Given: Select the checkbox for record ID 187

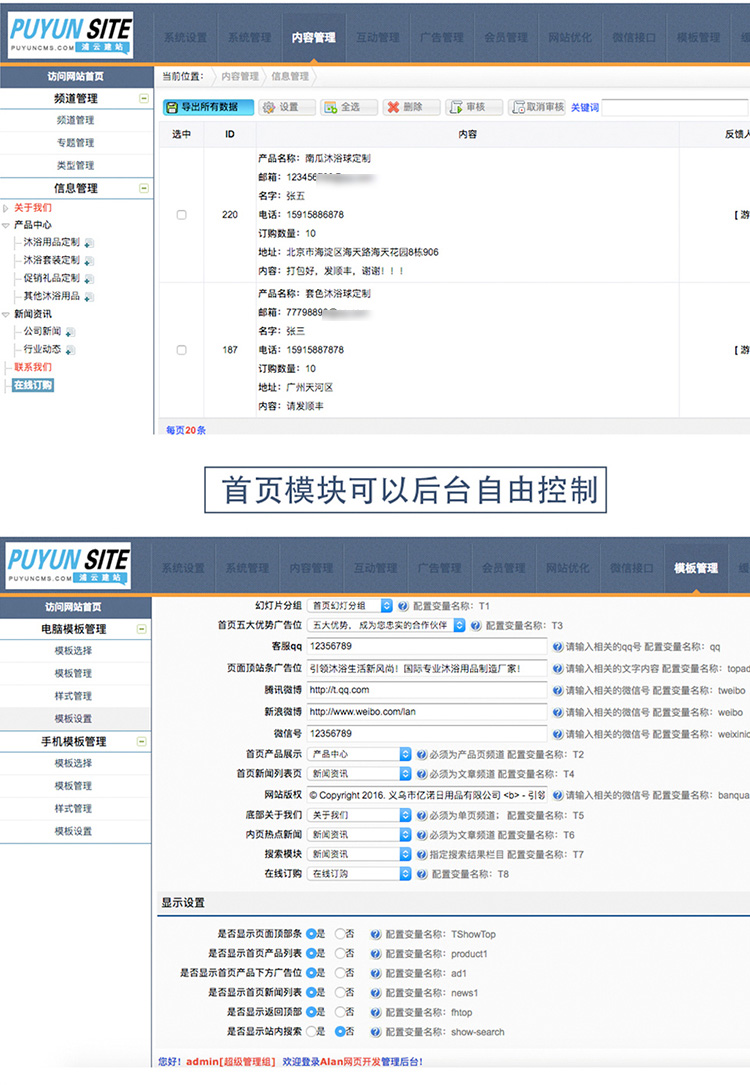Looking at the screenshot, I should point(181,350).
